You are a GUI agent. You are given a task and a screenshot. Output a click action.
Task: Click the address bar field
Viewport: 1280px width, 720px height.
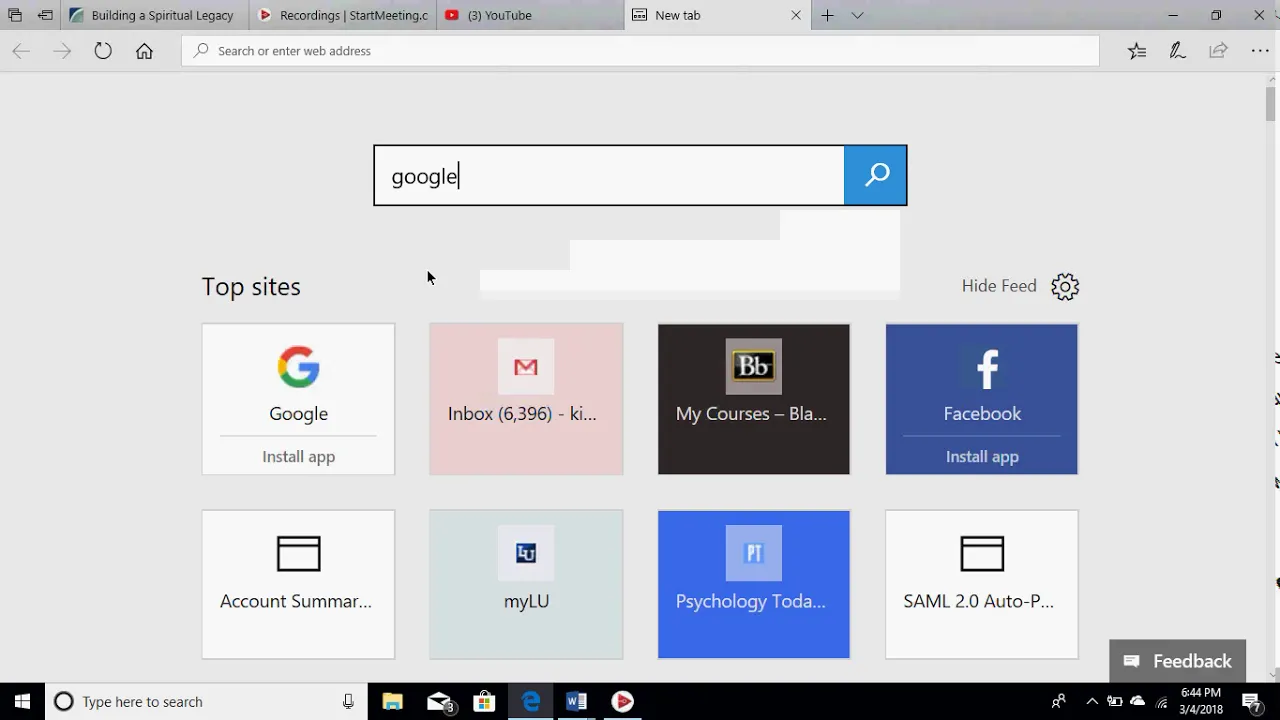click(640, 51)
